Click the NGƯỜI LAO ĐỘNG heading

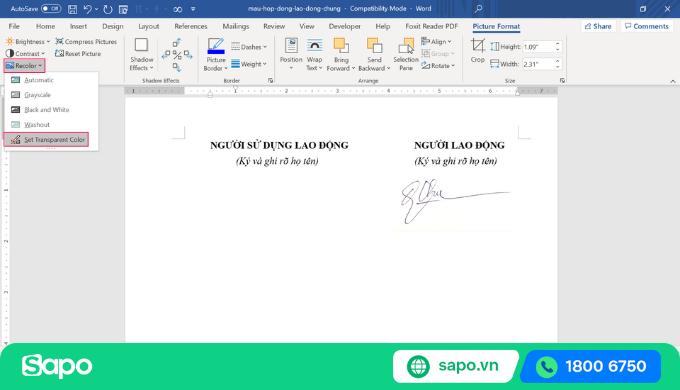click(459, 145)
